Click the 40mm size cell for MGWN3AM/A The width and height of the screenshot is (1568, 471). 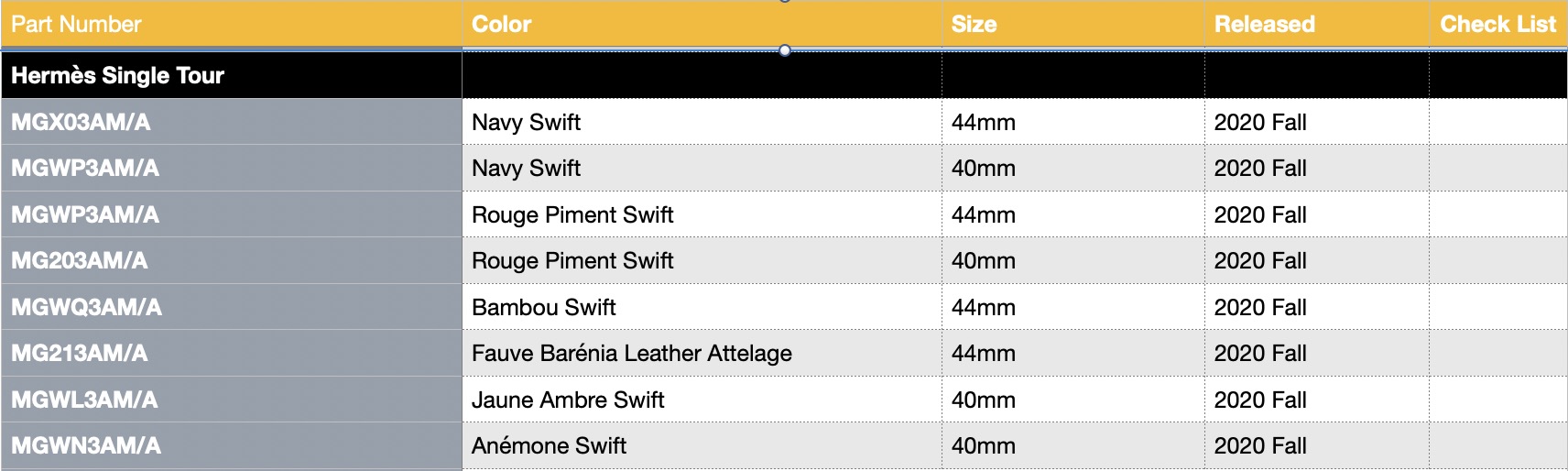pos(1073,445)
